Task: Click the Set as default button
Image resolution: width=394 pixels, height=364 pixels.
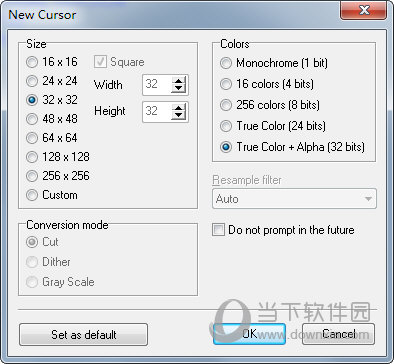Action: pyautogui.click(x=83, y=334)
